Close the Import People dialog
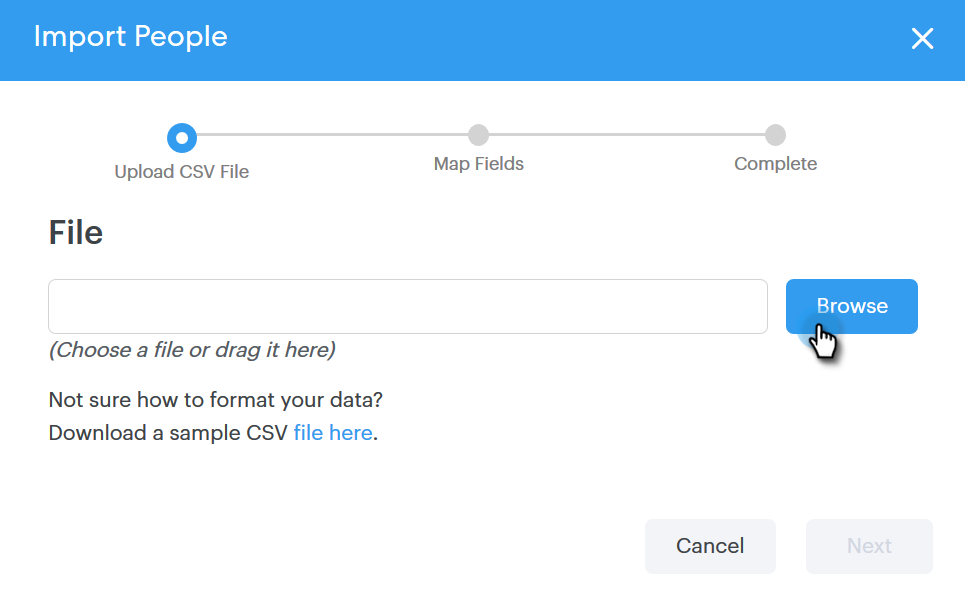Image resolution: width=965 pixels, height=595 pixels. click(x=922, y=38)
